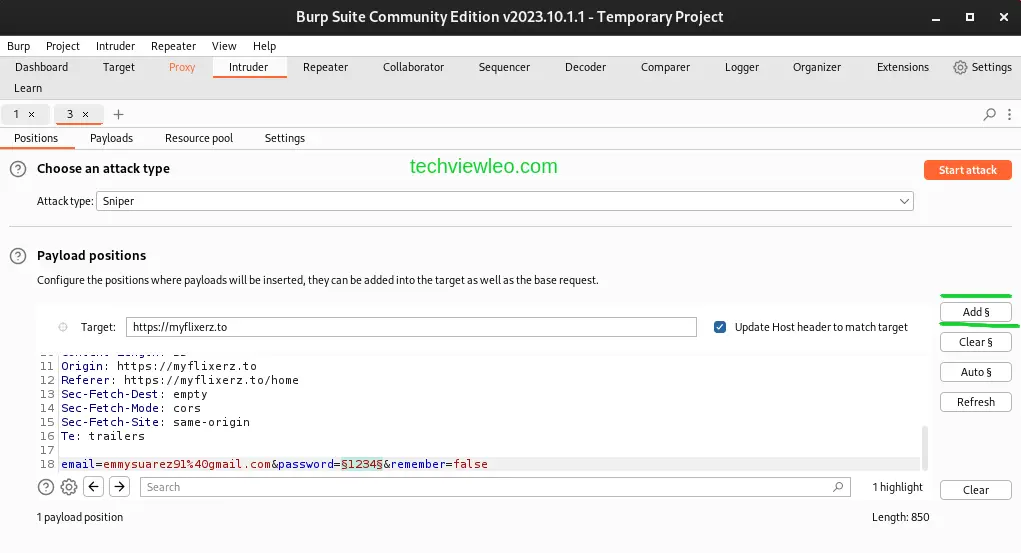Open the Repeater tool tab
The image size is (1021, 553).
[x=325, y=67]
